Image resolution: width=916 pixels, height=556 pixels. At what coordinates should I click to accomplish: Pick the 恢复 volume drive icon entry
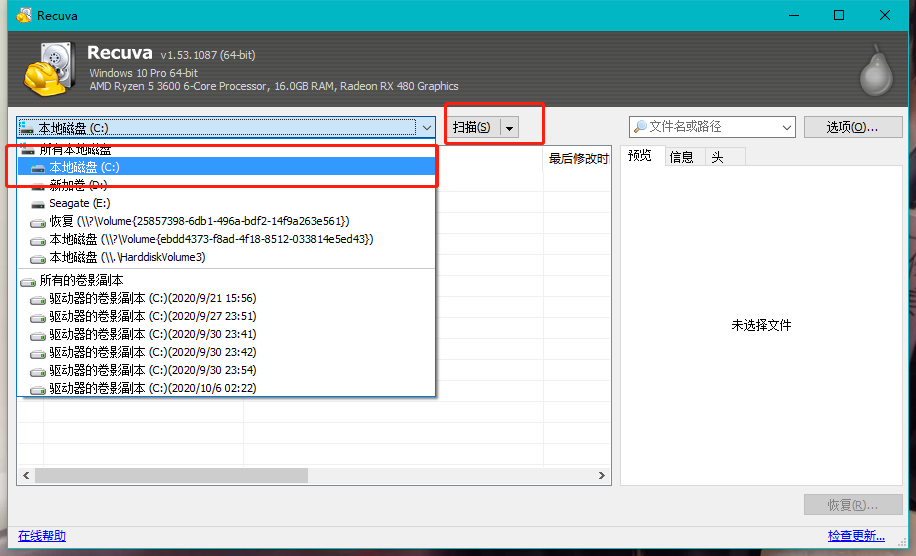(38, 222)
